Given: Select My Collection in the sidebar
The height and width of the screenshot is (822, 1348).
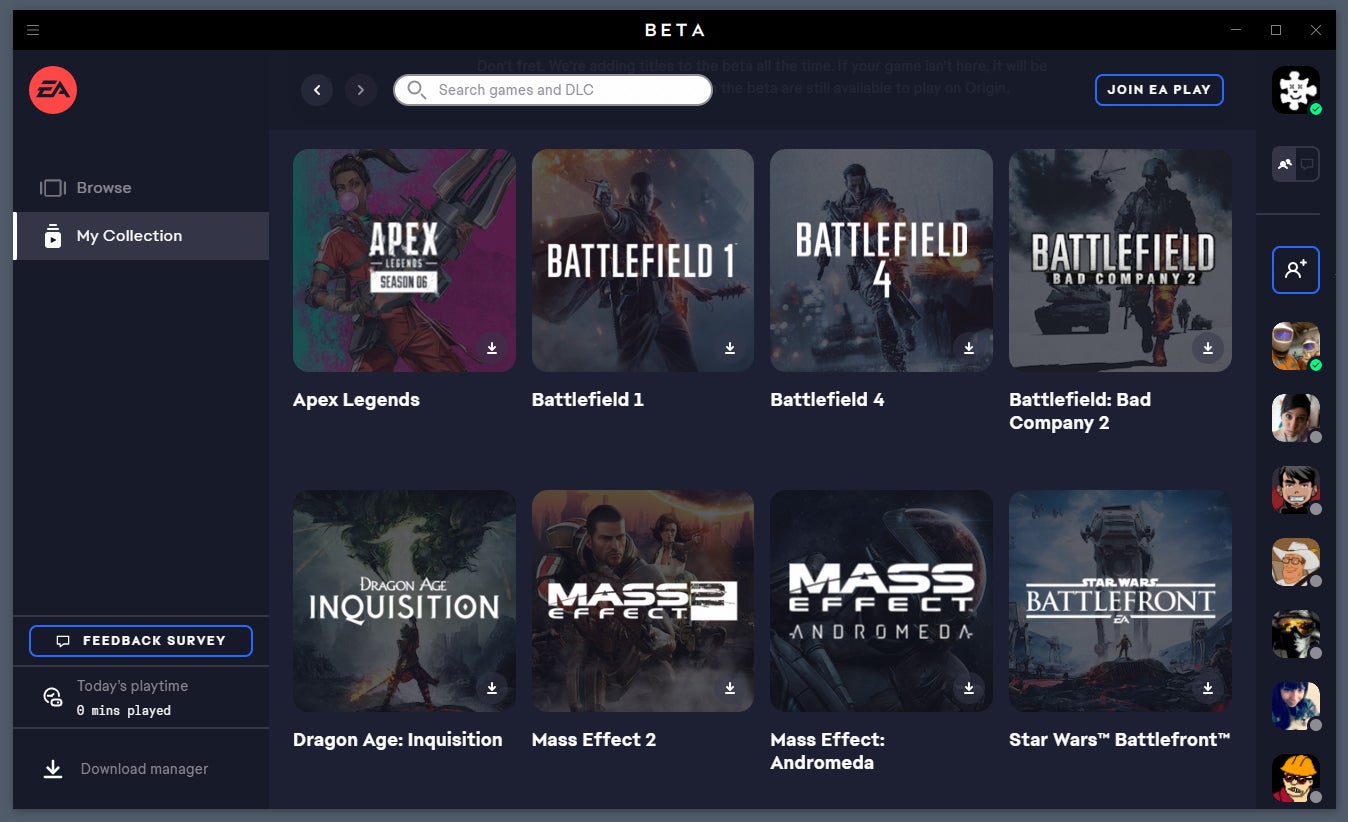Looking at the screenshot, I should coord(129,236).
